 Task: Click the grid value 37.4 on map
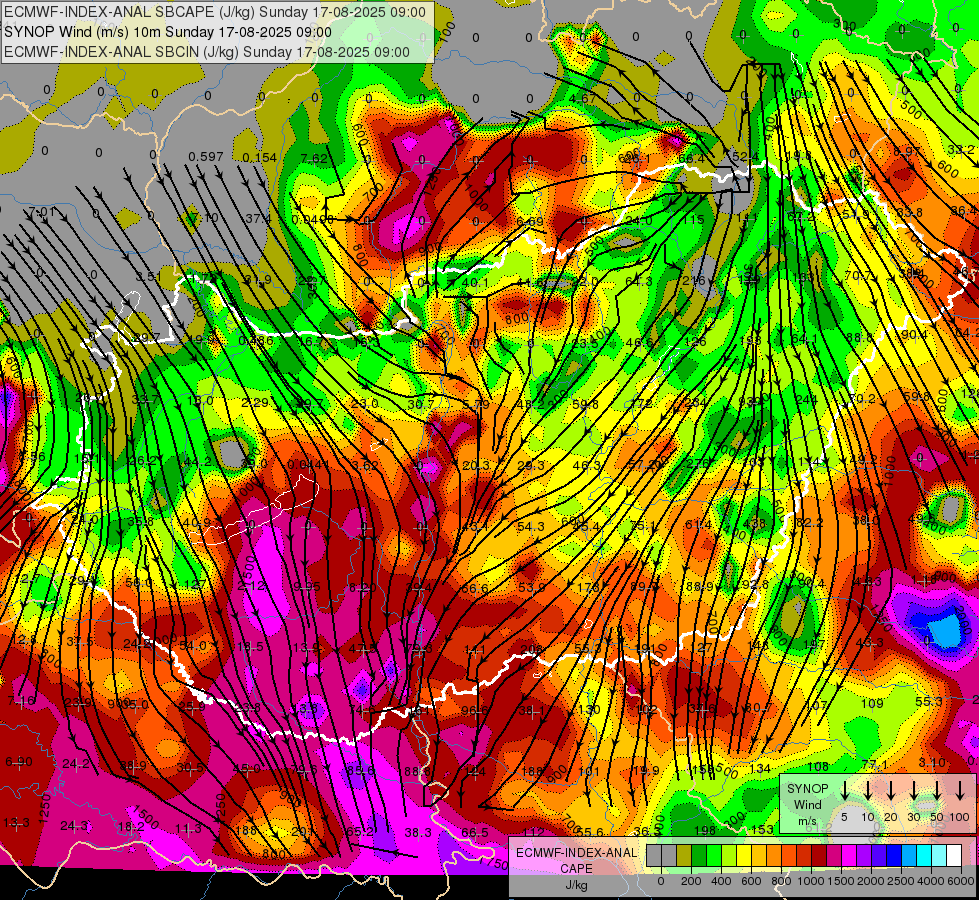258,218
